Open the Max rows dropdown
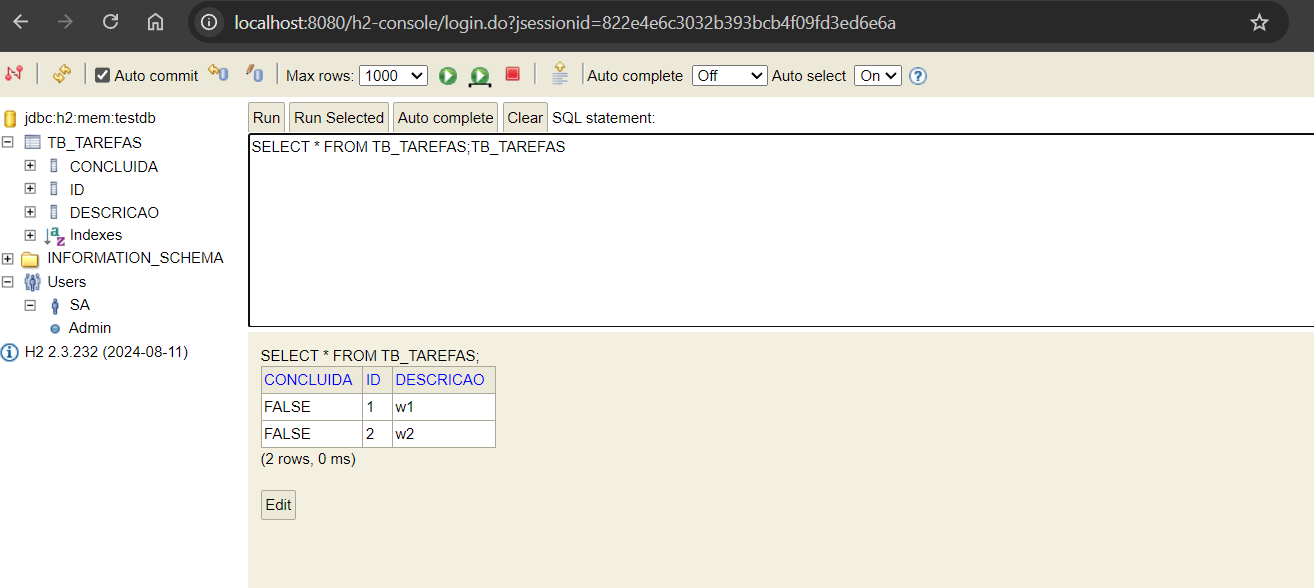 [393, 75]
